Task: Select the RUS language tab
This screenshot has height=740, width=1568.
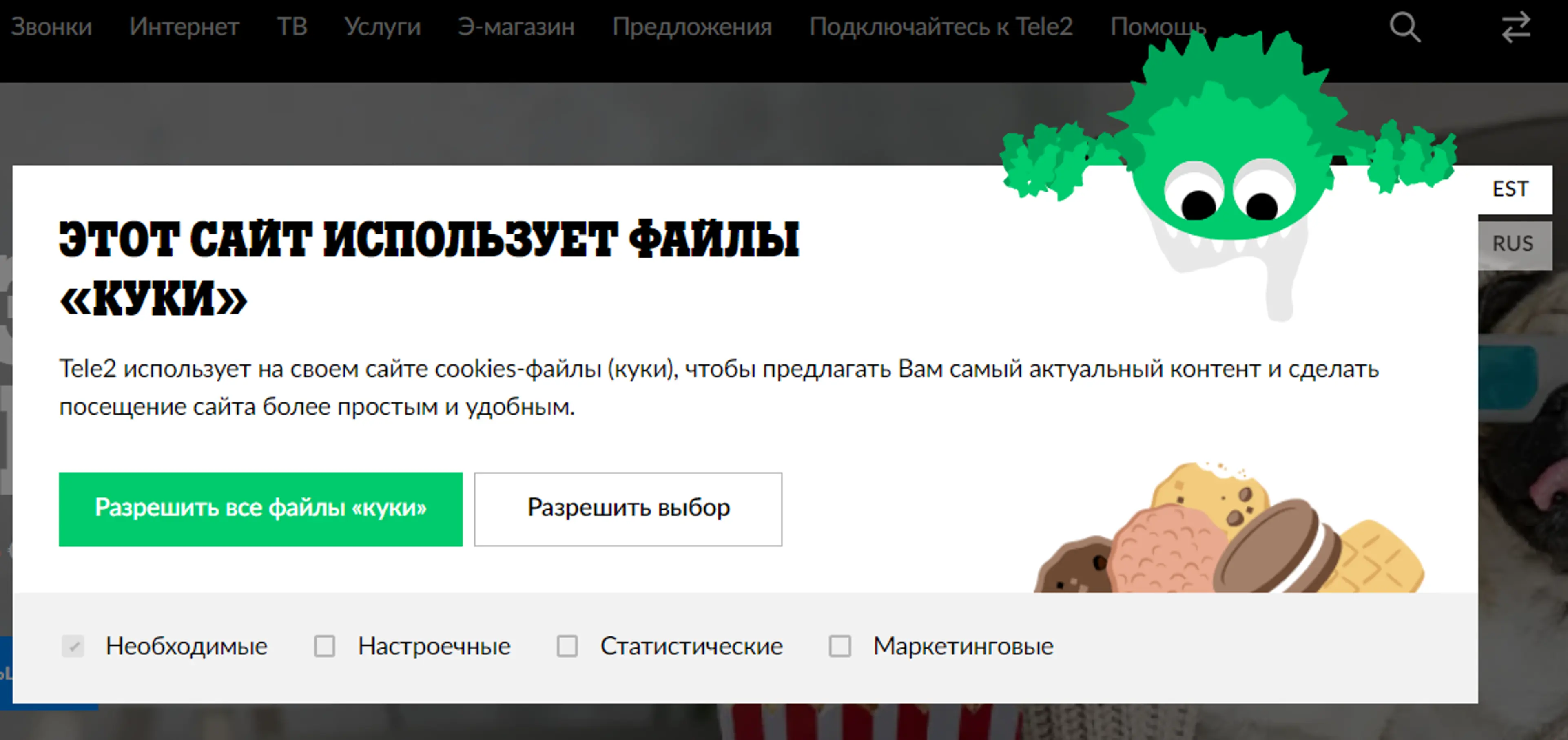Action: tap(1513, 243)
